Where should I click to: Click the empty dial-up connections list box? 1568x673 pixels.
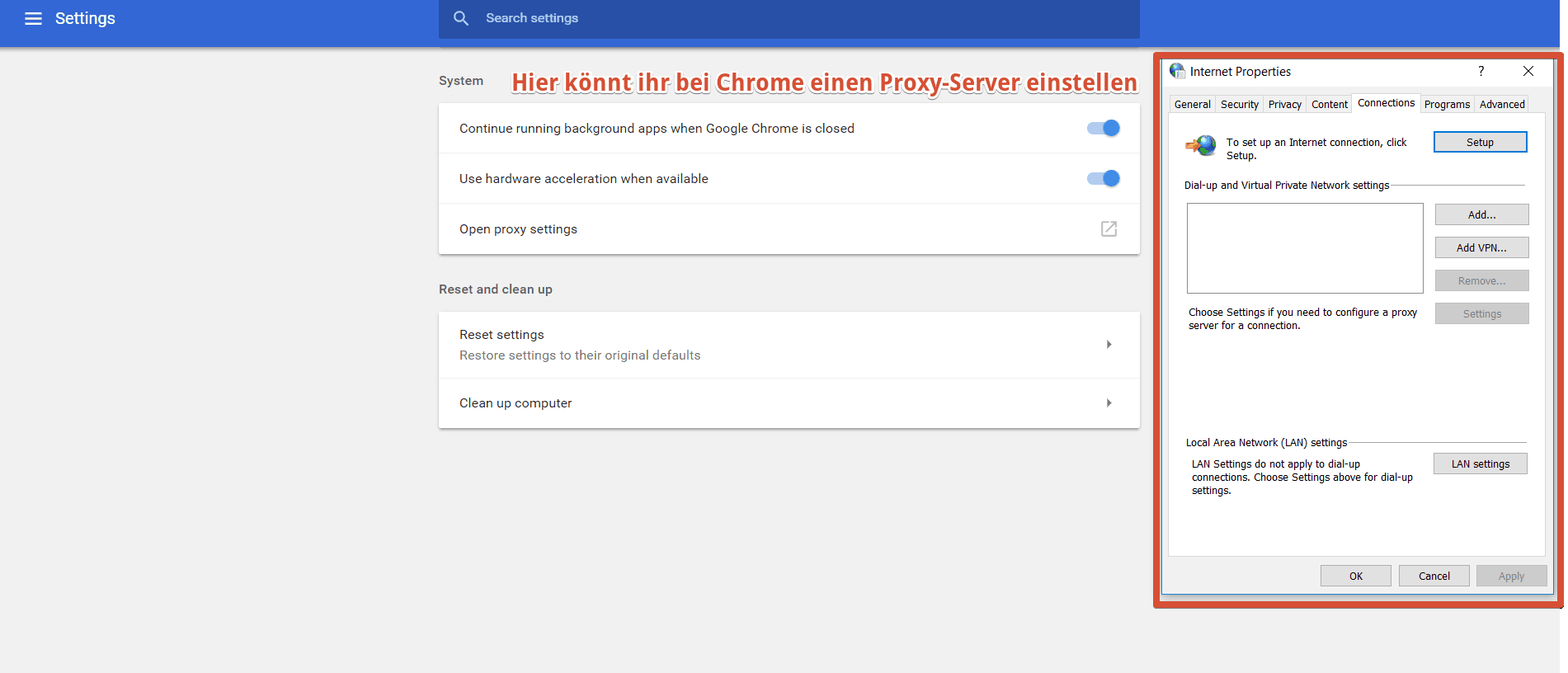tap(1305, 248)
